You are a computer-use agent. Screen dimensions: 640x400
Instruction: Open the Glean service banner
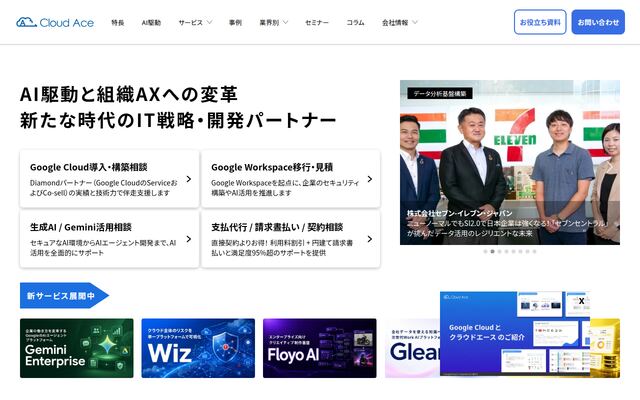point(412,348)
